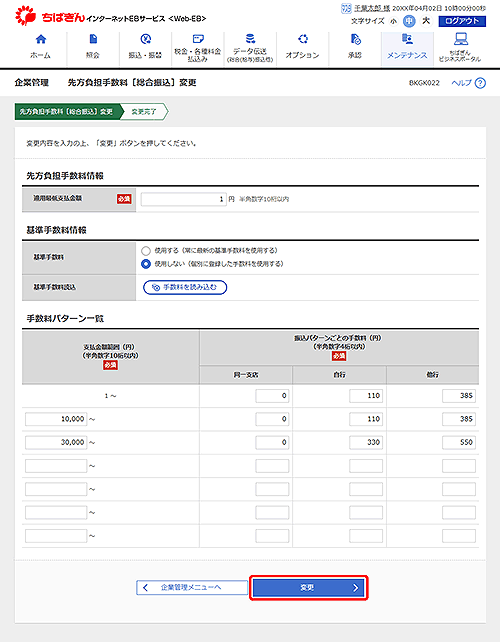Image resolution: width=500 pixels, height=642 pixels.
Task: Click the 変更完了 step indicator
Action: pyautogui.click(x=144, y=111)
